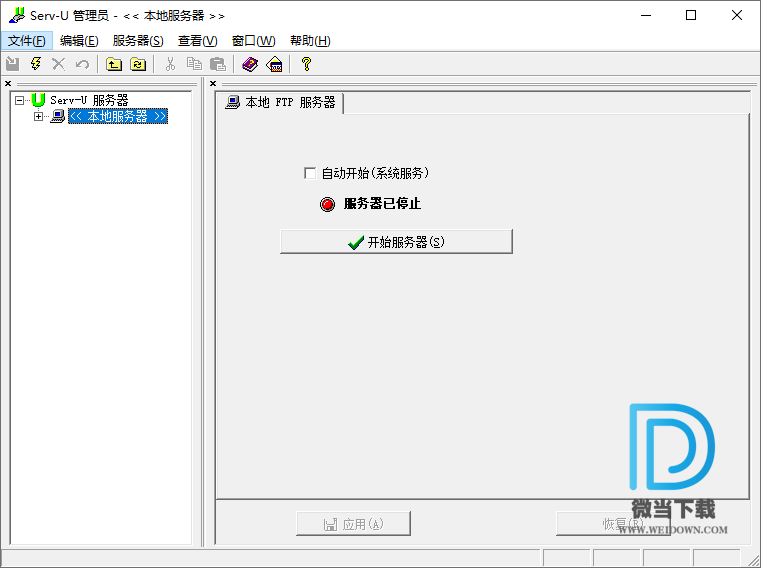Click the delete X toolbar icon

tap(59, 64)
